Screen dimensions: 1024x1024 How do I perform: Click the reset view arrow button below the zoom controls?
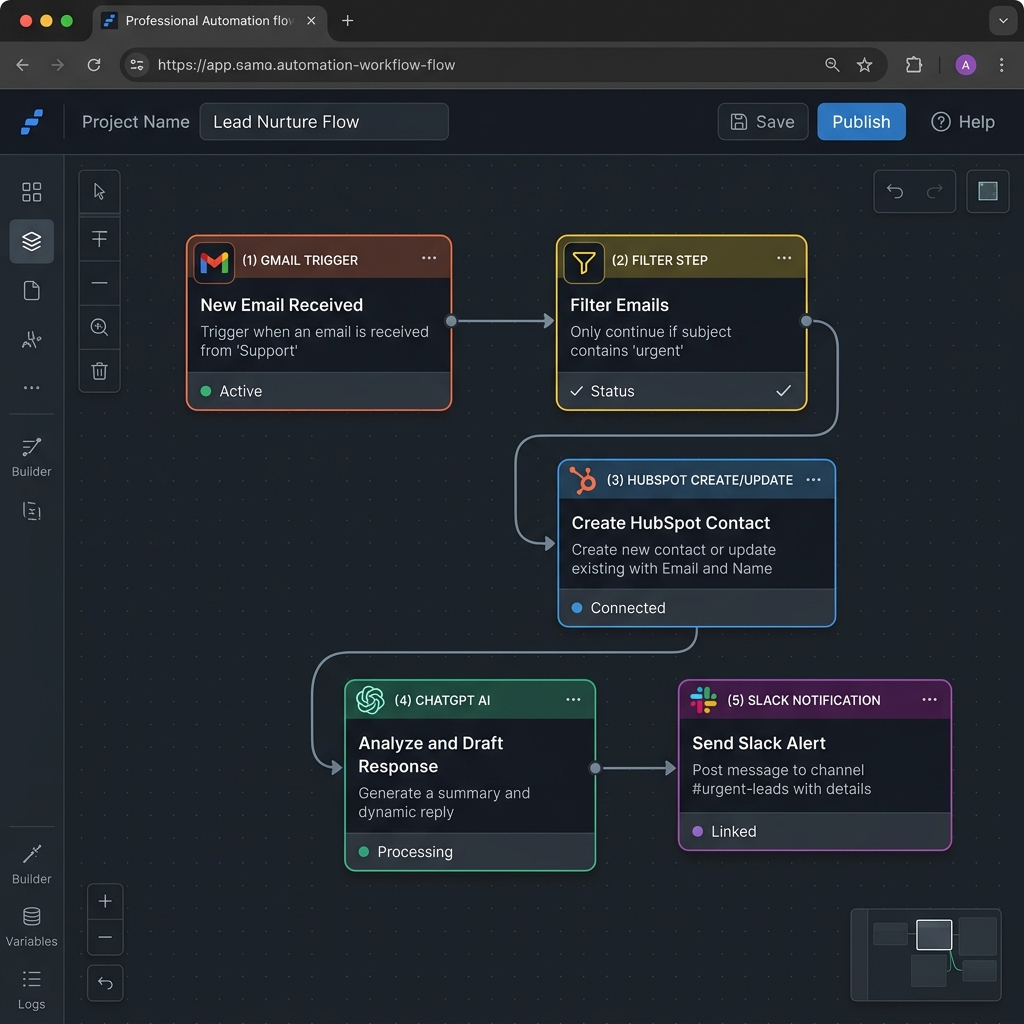(x=105, y=983)
